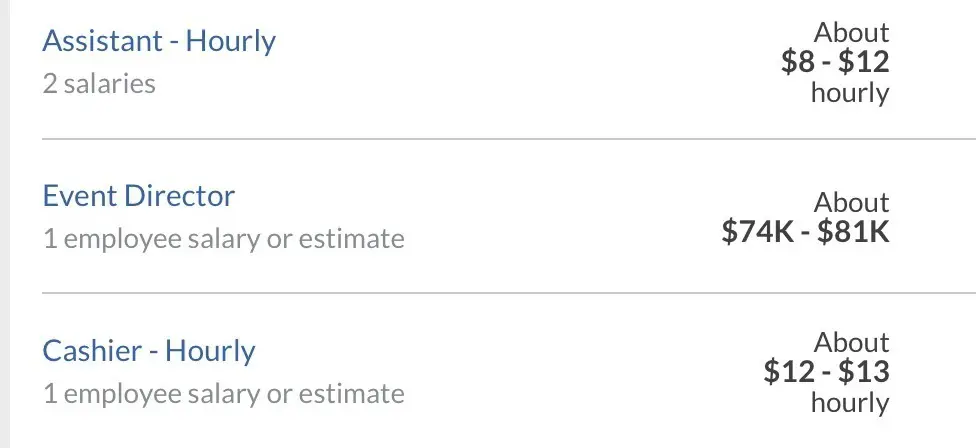
Task: Click the $12 - $13 salary range
Action: pos(827,371)
